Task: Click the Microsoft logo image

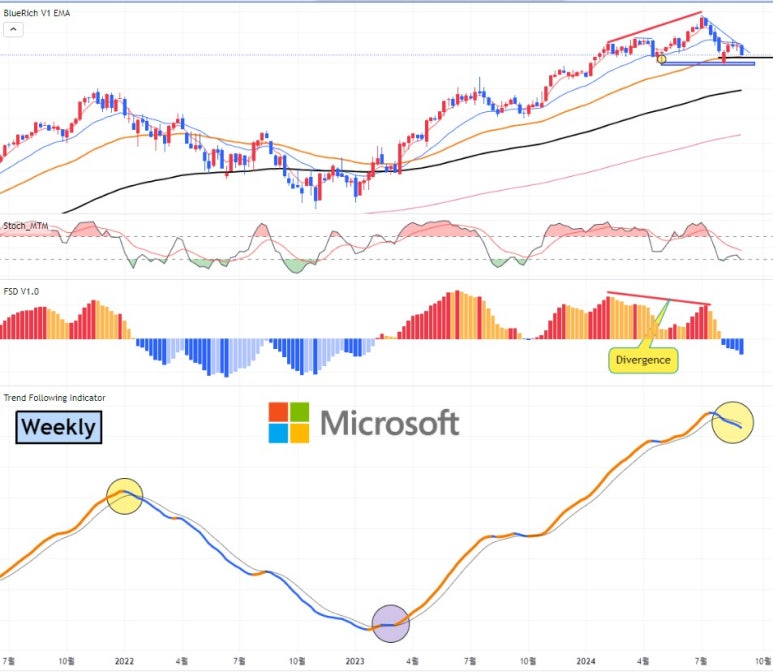Action: tap(364, 423)
